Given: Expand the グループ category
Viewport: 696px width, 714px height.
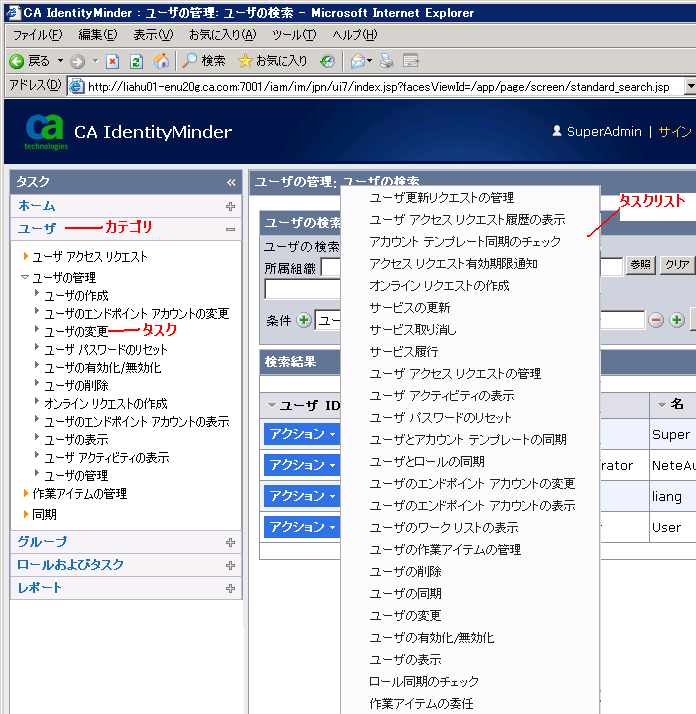Looking at the screenshot, I should coord(230,542).
